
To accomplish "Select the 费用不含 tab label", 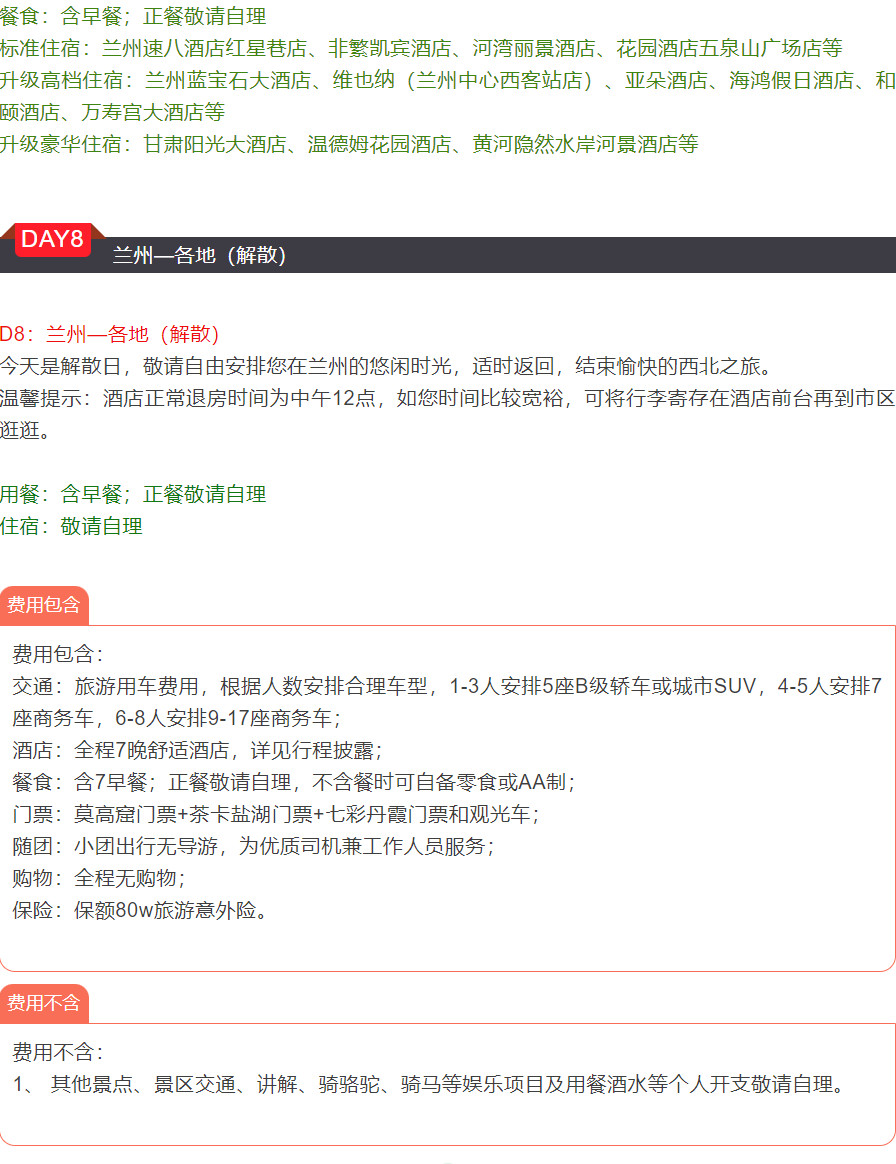I will (44, 1003).
